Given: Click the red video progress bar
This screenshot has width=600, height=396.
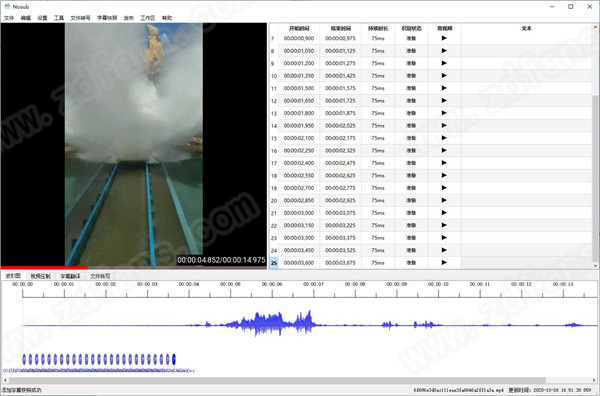Looking at the screenshot, I should [x=44, y=268].
